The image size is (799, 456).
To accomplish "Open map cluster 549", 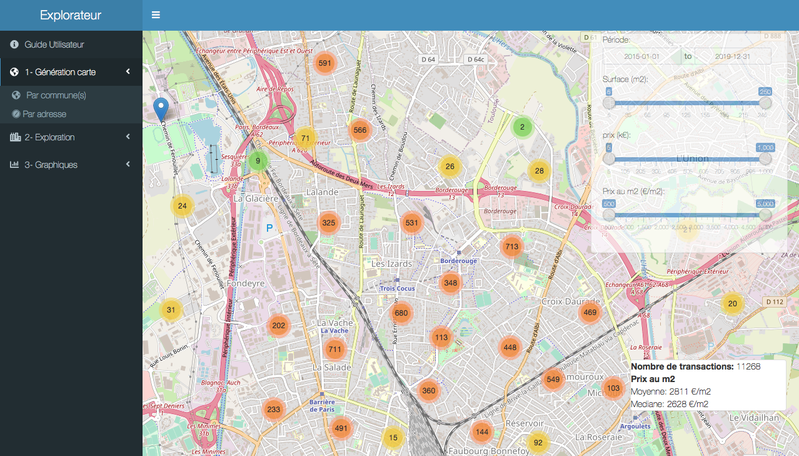I will 553,379.
